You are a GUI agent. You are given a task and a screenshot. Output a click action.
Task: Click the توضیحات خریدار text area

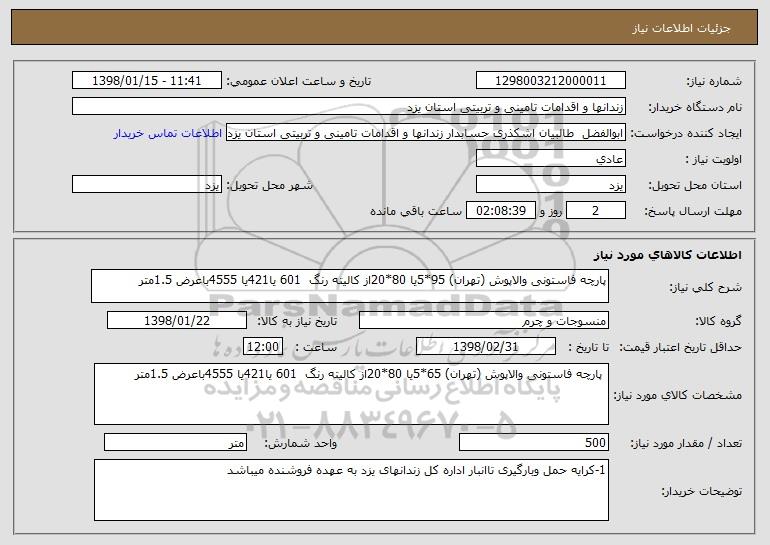[351, 490]
